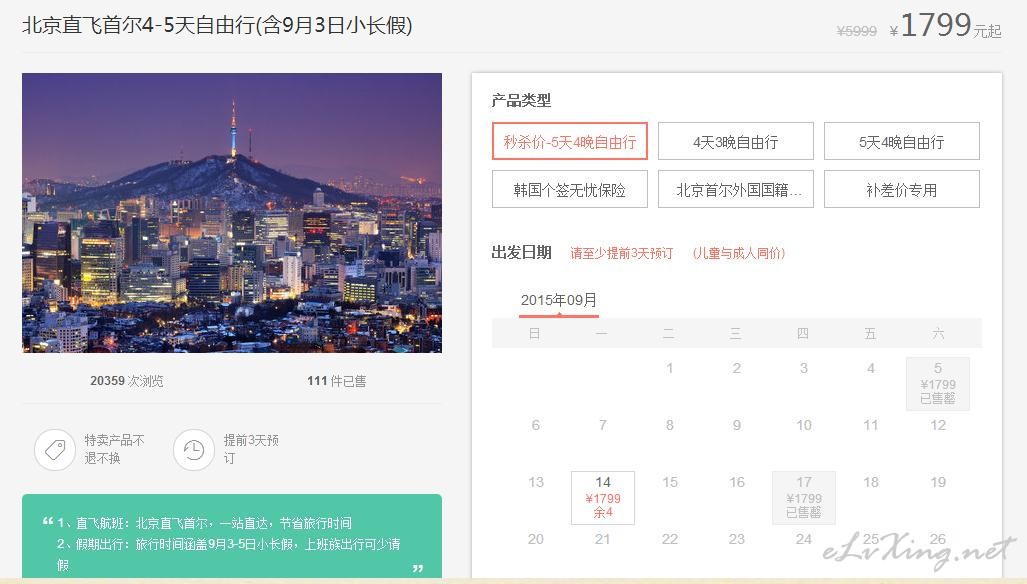The image size is (1027, 584).
Task: Click the sold-out September 5 date cell
Action: click(x=938, y=384)
